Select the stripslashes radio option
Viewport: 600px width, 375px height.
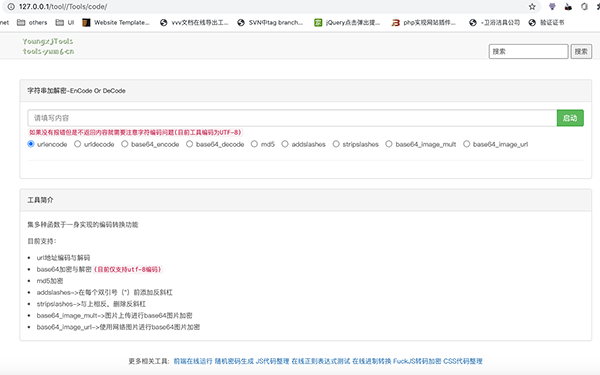336,144
